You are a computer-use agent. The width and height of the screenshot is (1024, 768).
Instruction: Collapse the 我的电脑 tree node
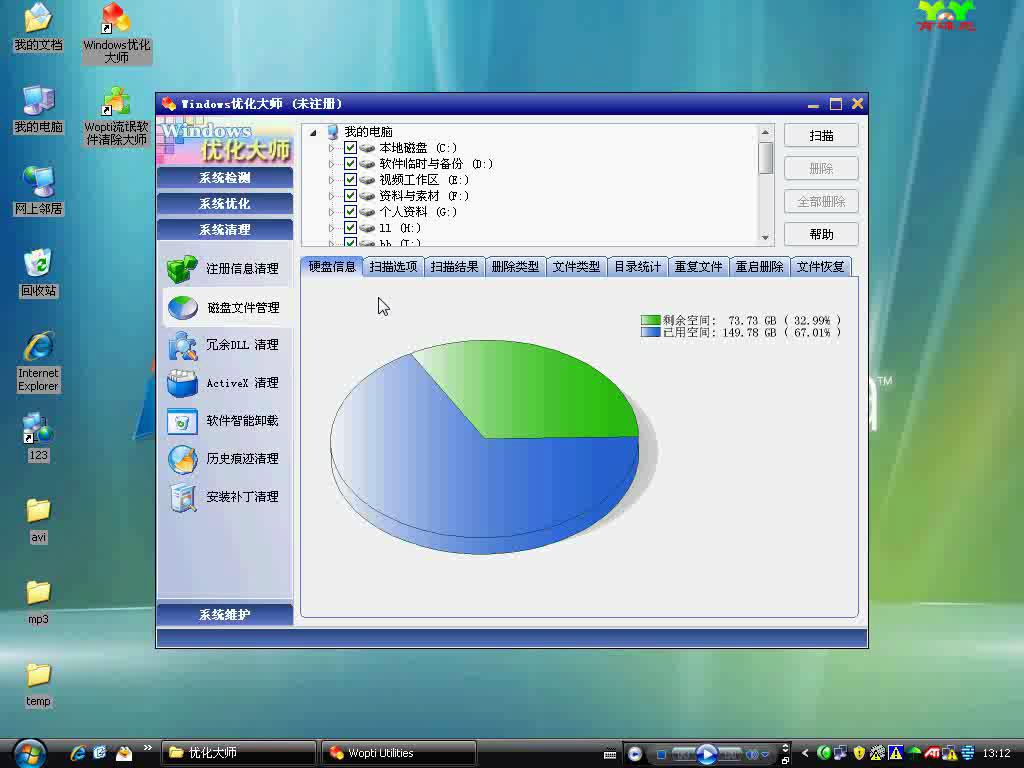313,133
